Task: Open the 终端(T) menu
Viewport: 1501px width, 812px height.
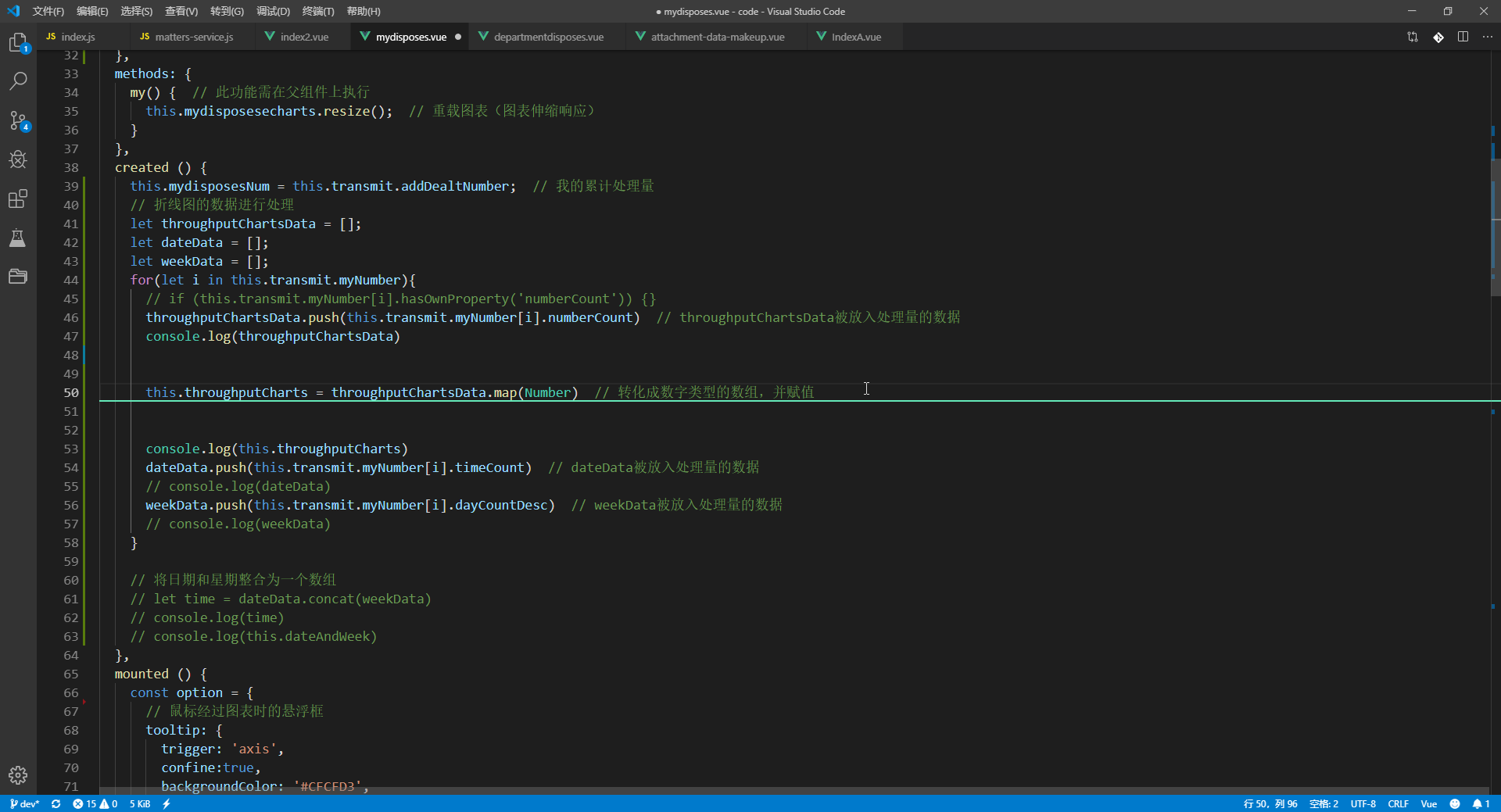Action: click(x=318, y=11)
